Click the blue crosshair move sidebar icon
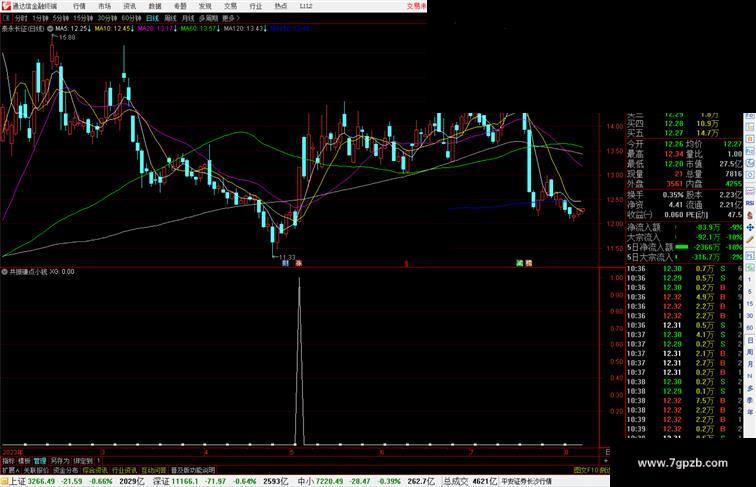This screenshot has width=756, height=487. [750, 227]
